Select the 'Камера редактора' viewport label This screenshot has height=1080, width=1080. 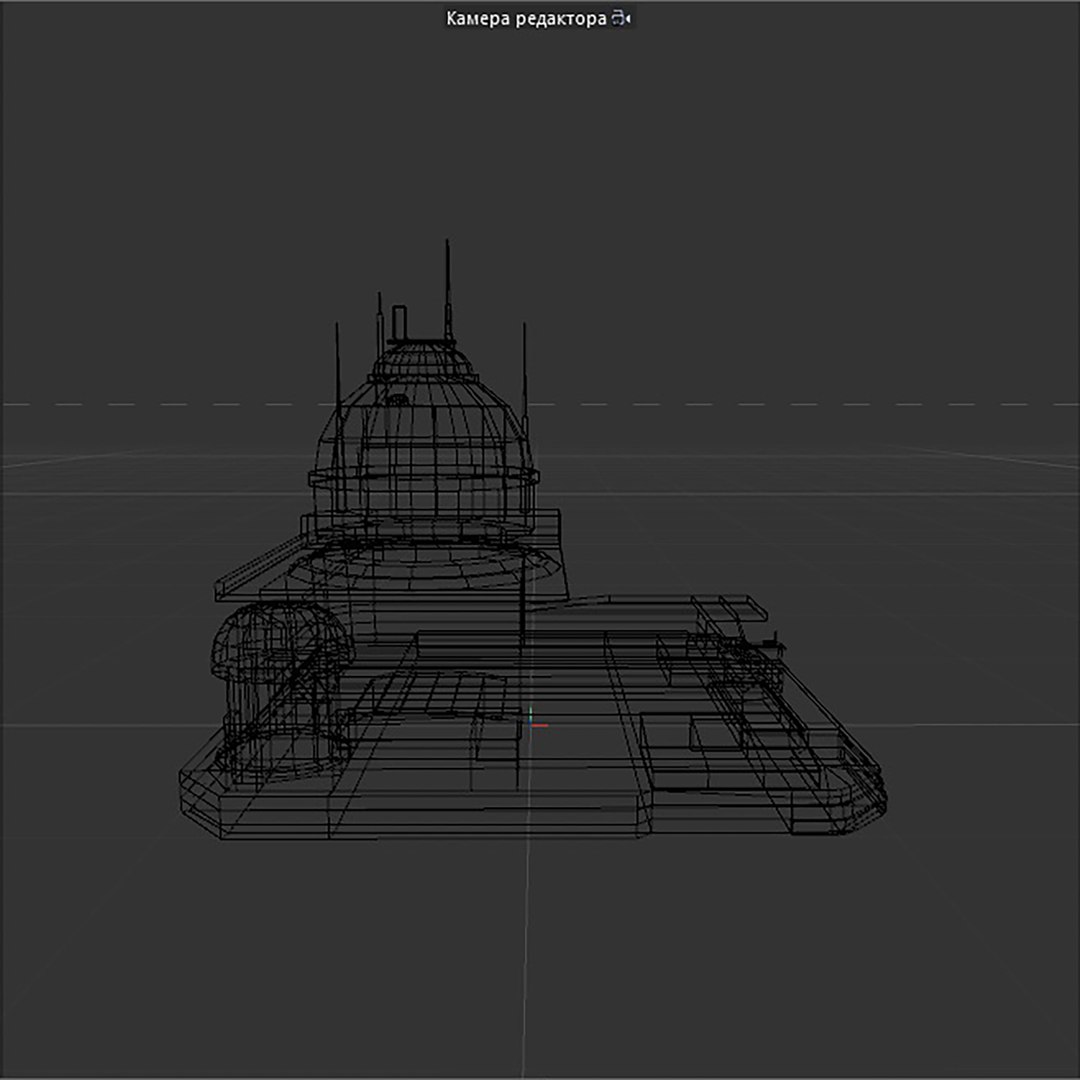click(x=526, y=19)
